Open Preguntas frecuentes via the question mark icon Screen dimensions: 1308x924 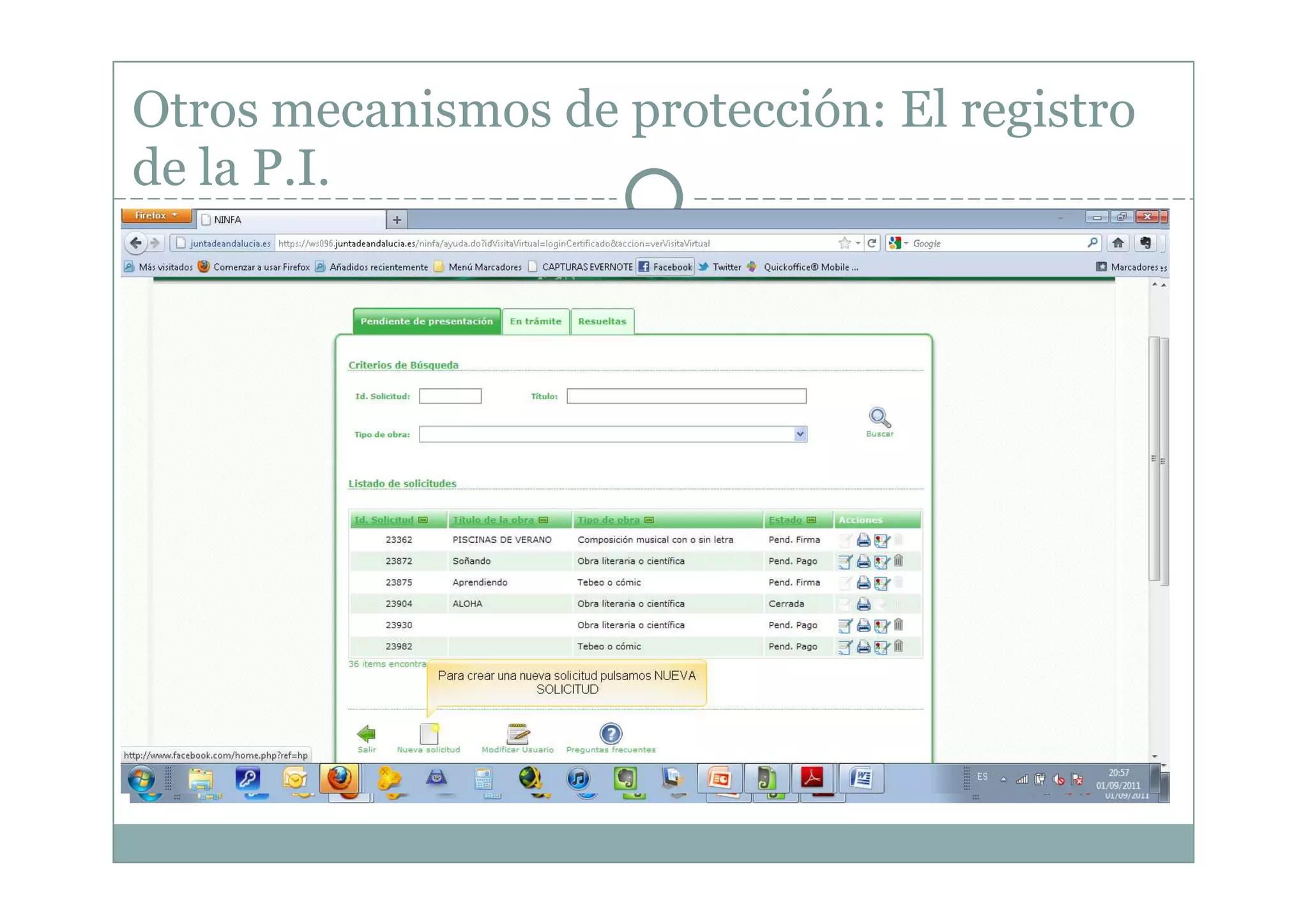click(x=611, y=733)
